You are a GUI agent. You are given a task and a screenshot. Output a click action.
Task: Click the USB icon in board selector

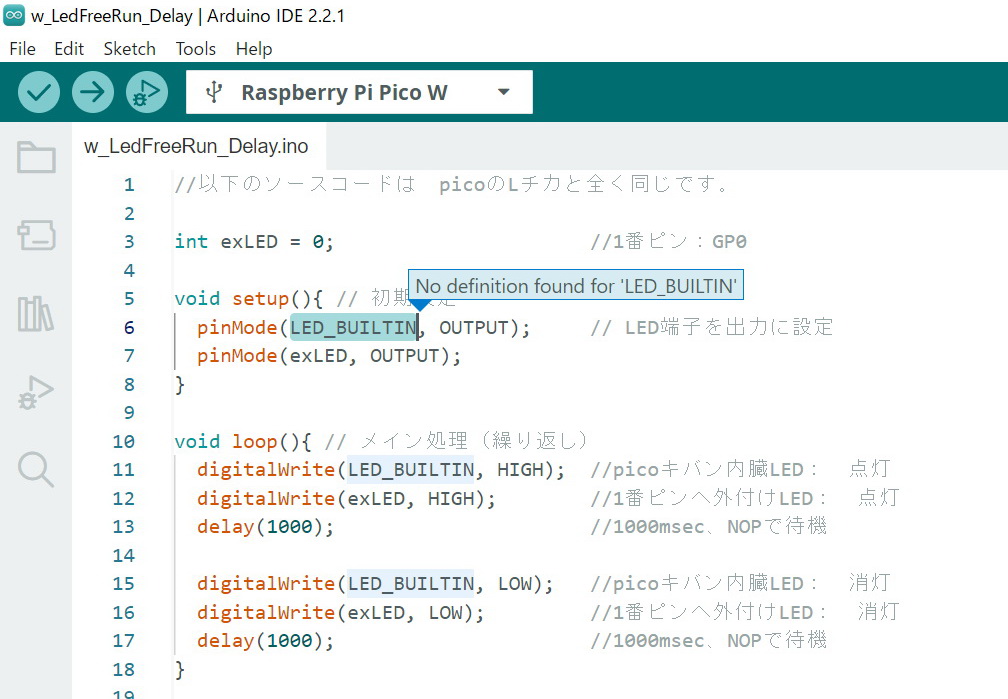tap(214, 92)
